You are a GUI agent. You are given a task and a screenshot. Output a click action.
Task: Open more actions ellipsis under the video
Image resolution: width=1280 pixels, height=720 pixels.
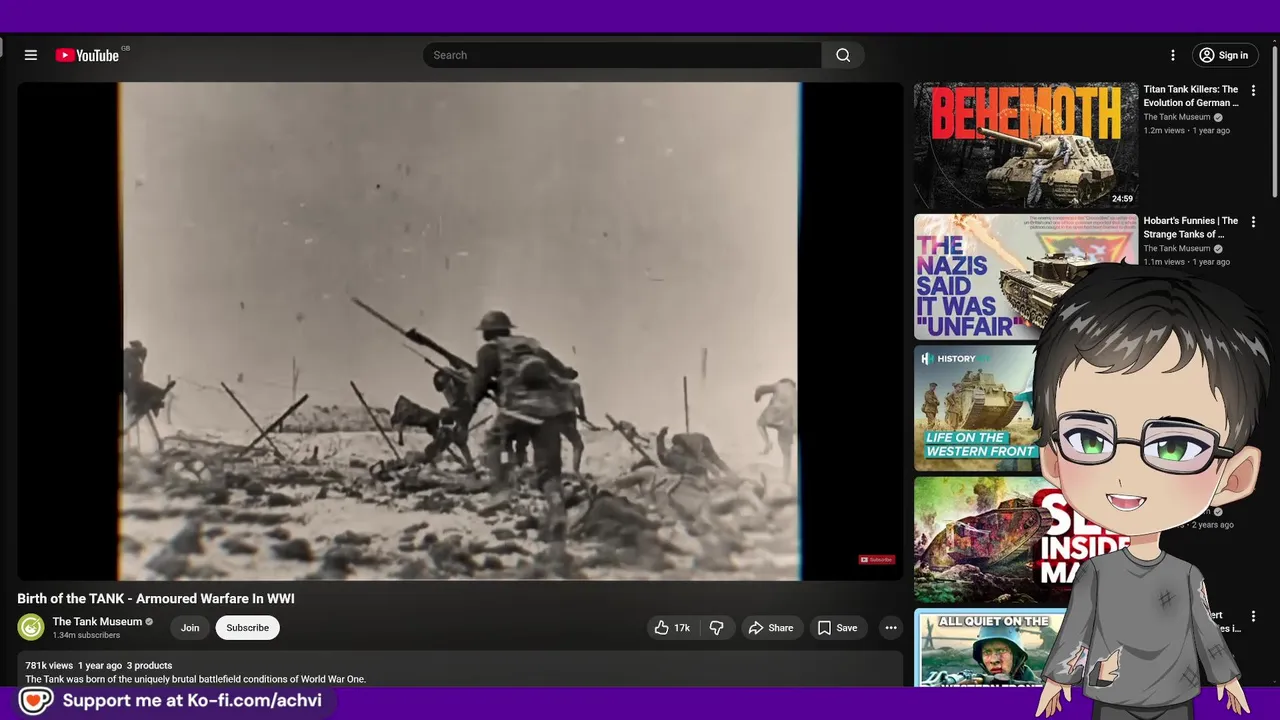coord(890,628)
